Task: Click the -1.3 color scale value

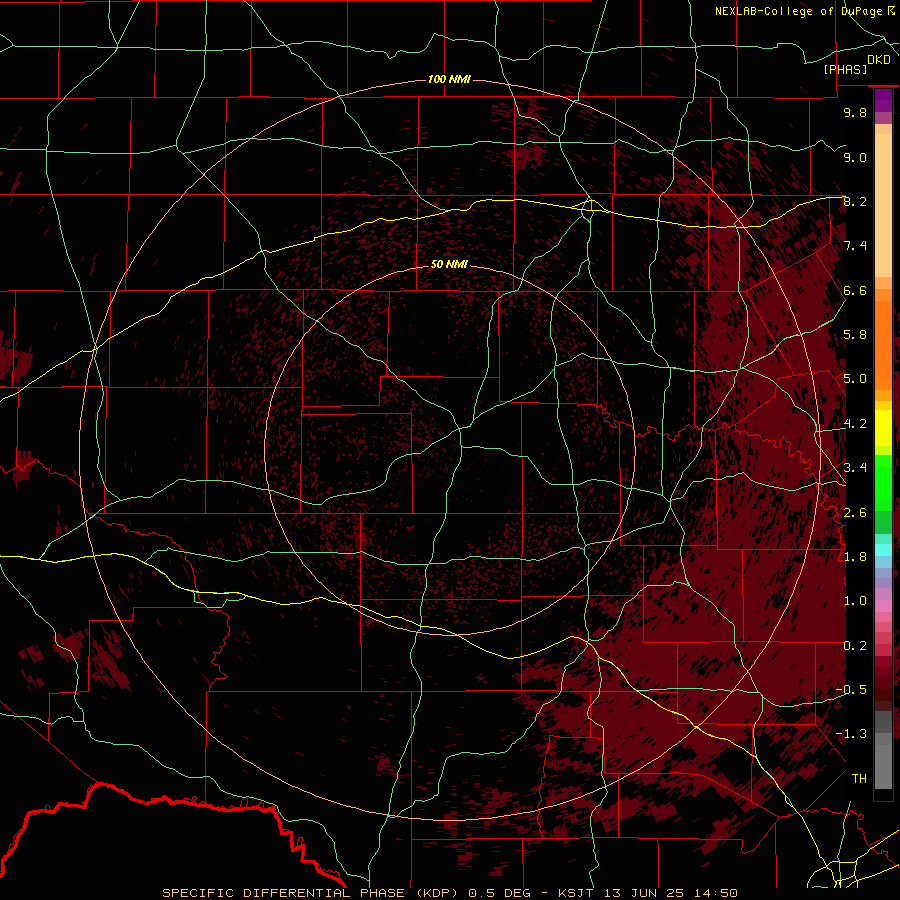Action: [851, 734]
